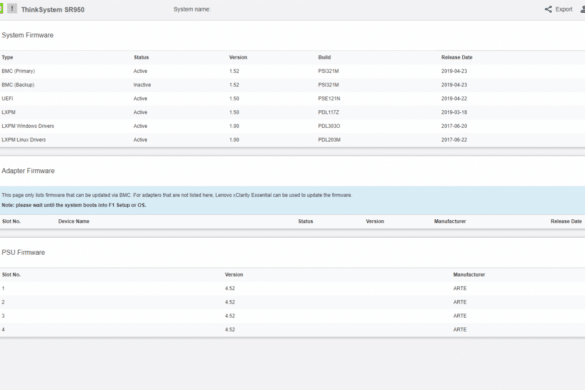Click the Slot No. header in Adapter Firmware

pos(11,221)
